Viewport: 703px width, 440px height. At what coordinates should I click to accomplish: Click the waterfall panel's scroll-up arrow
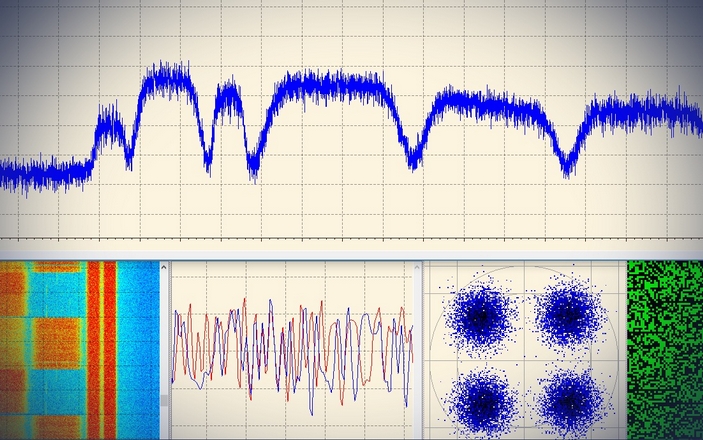(164, 267)
